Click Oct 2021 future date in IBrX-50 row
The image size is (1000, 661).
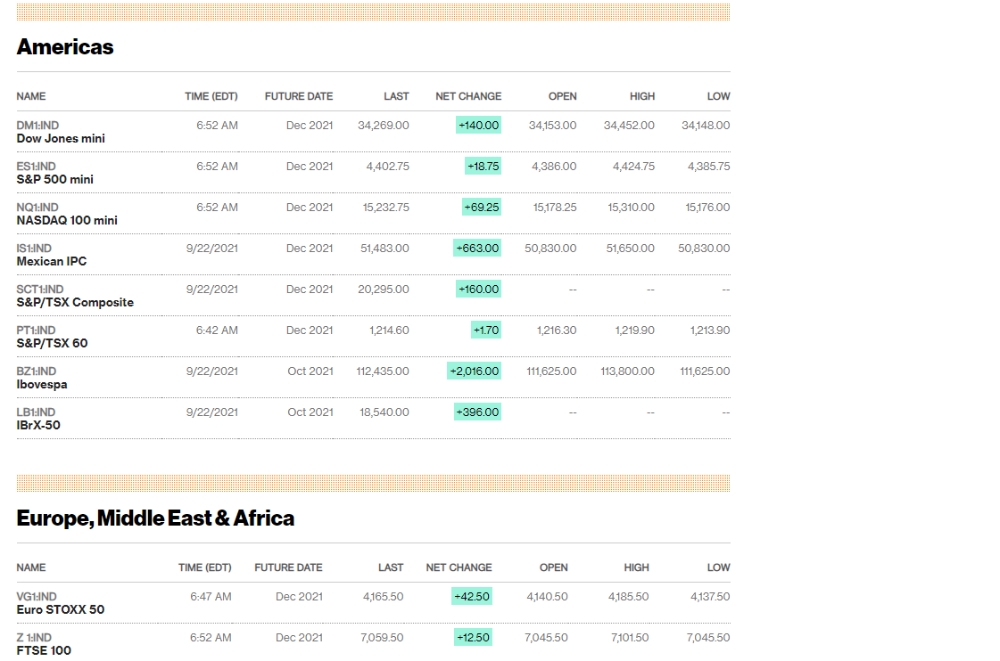[310, 412]
